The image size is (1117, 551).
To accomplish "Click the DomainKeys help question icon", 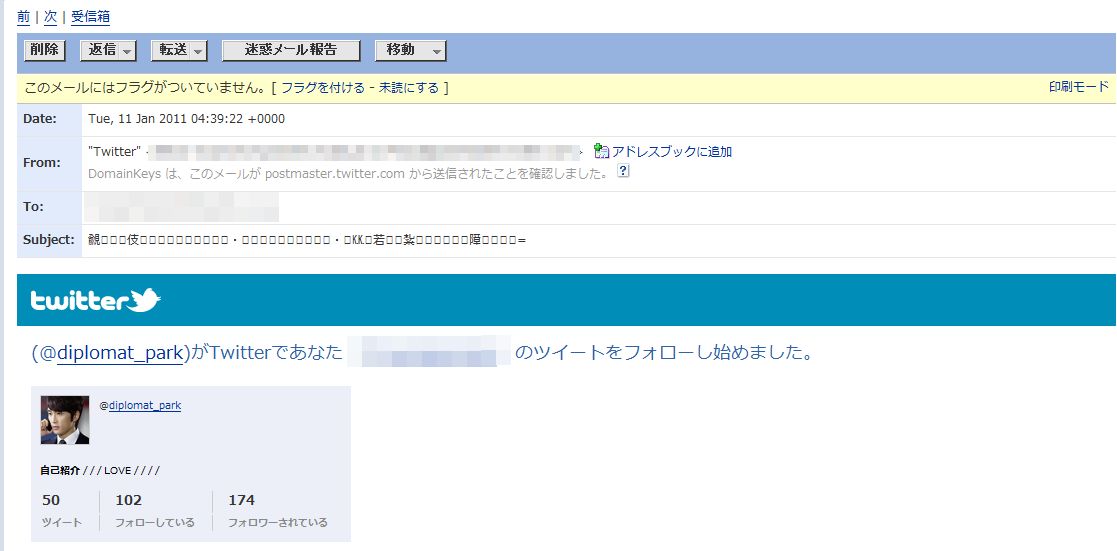I will coord(623,172).
